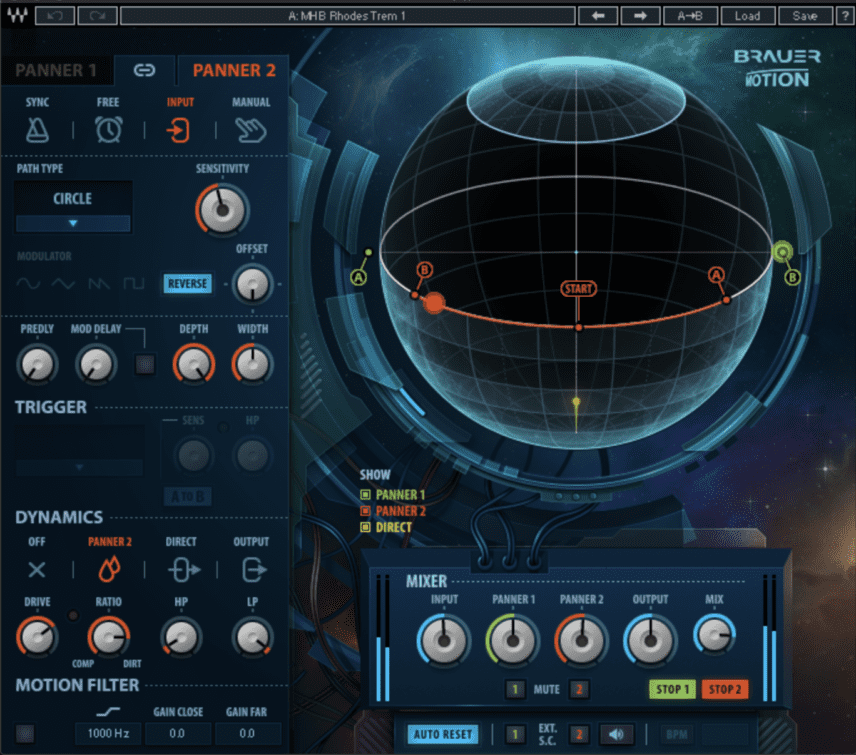This screenshot has width=856, height=755.
Task: Open the Path Type Circle dropdown
Action: click(x=73, y=207)
